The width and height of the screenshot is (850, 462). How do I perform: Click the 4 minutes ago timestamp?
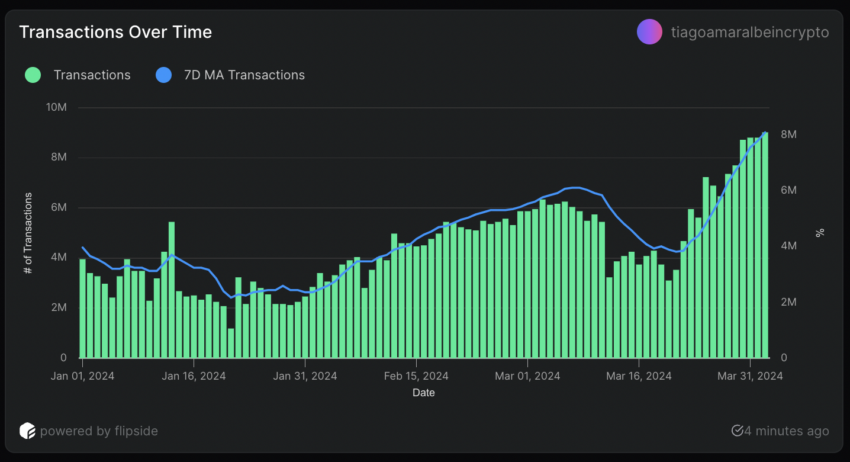[787, 431]
